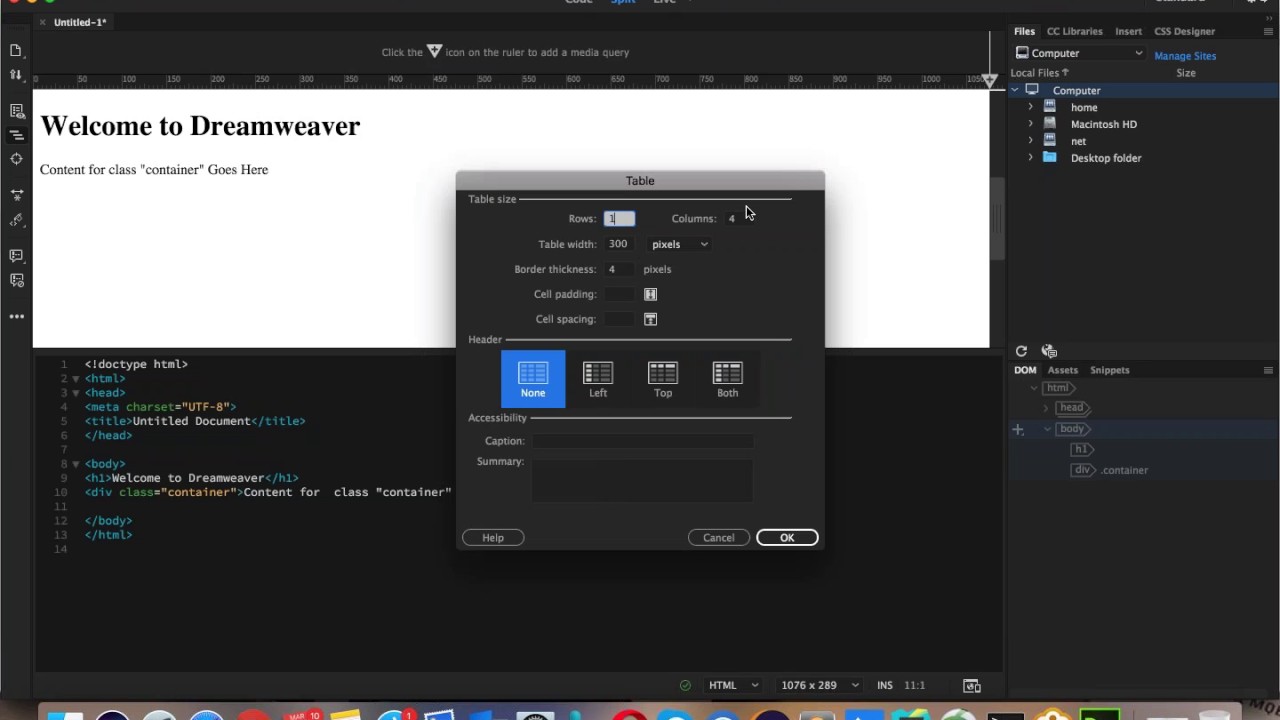1280x720 pixels.
Task: Switch to the DOM tab
Action: pyautogui.click(x=1025, y=370)
